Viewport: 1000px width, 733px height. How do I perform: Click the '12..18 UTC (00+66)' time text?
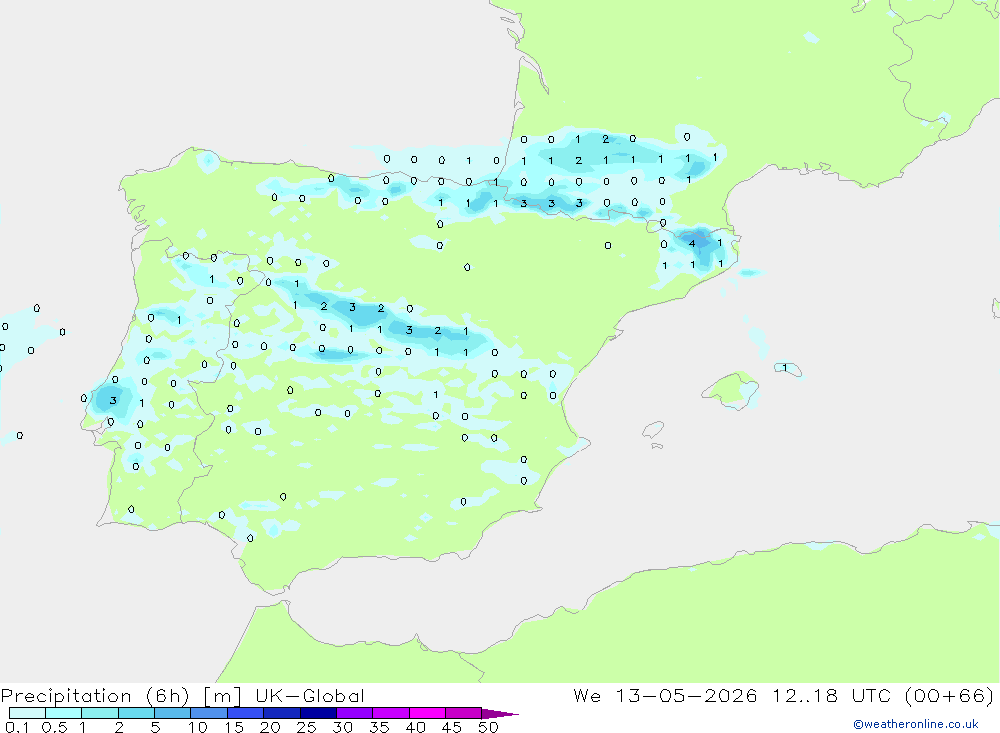pyautogui.click(x=883, y=696)
